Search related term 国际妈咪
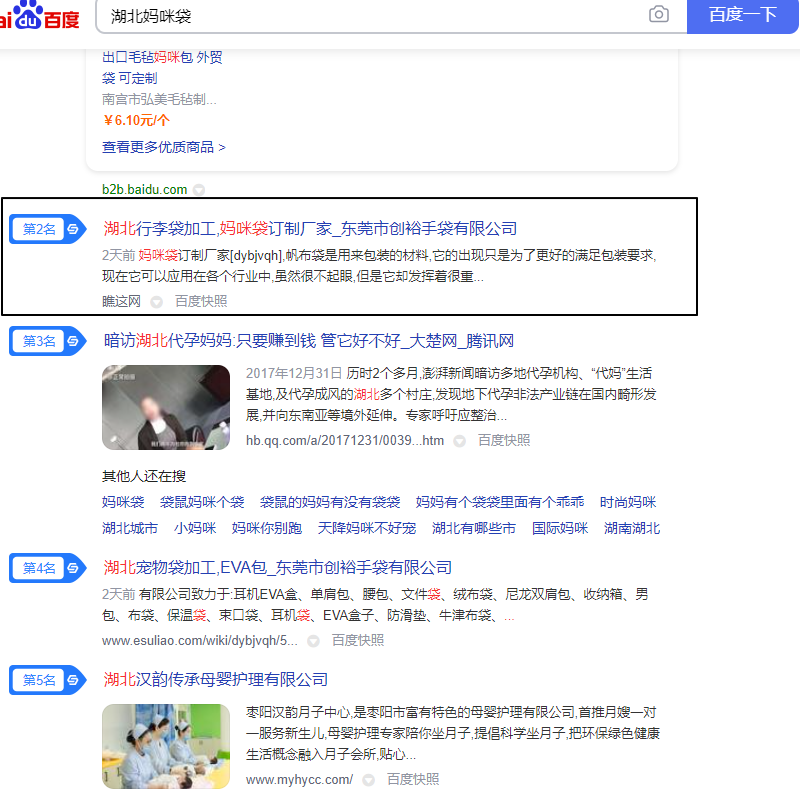 click(x=560, y=528)
